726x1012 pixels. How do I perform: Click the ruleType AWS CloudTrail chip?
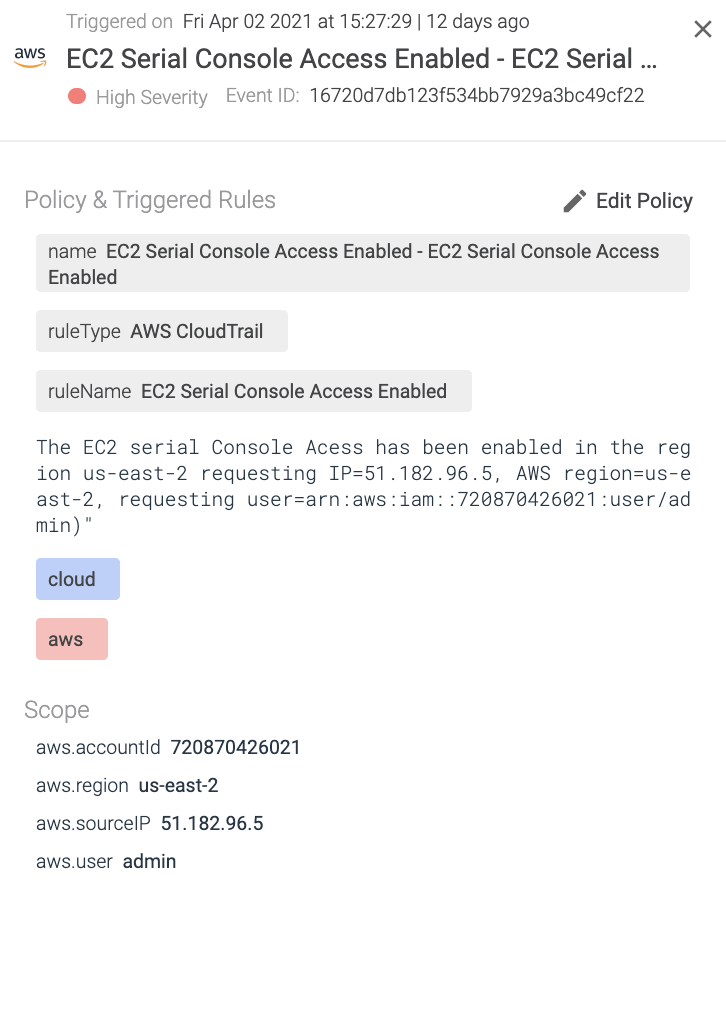(x=161, y=330)
